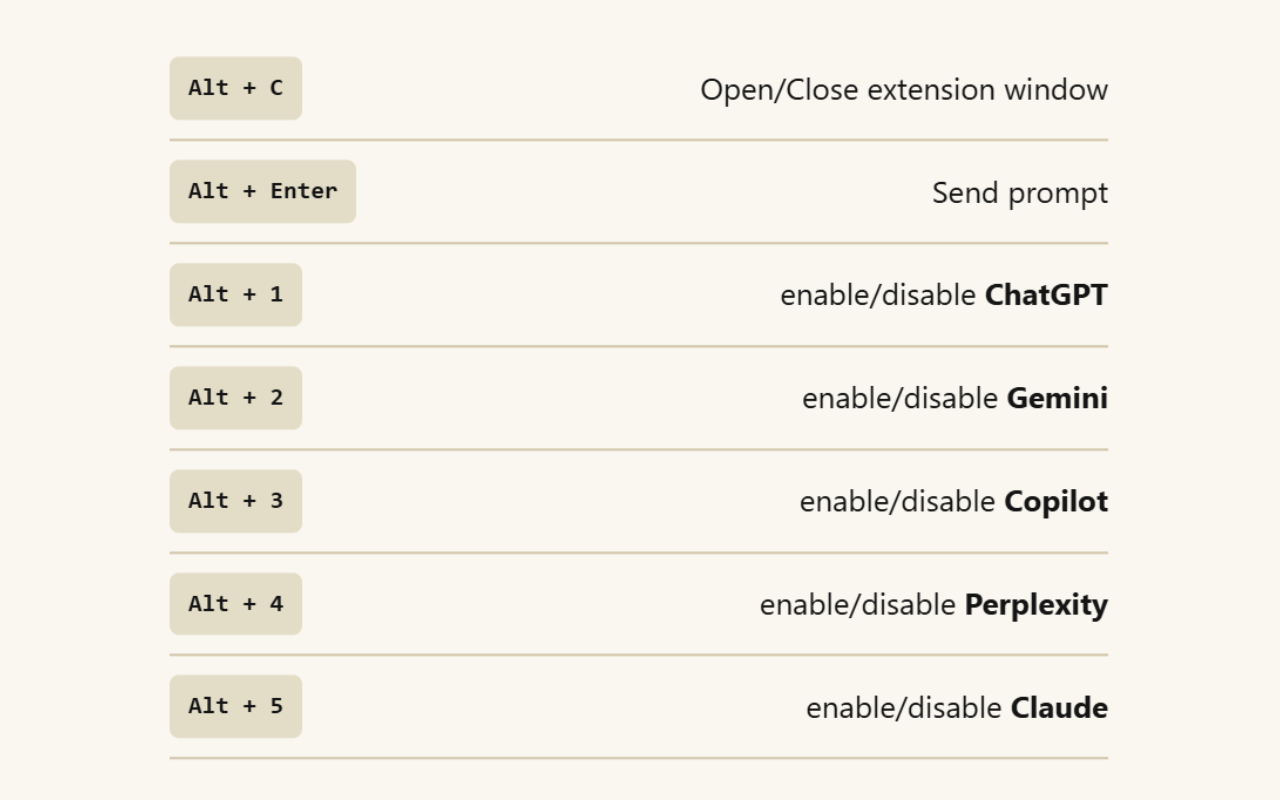Click the Alt + 4 shortcut badge
This screenshot has width=1280, height=800.
[x=235, y=603]
